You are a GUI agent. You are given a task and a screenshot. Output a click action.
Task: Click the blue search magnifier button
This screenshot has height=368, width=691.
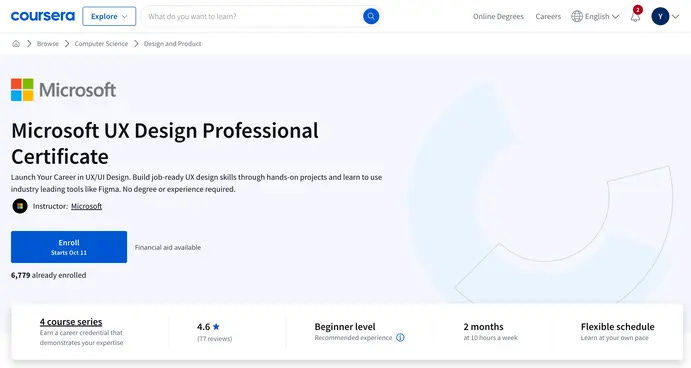pos(371,16)
